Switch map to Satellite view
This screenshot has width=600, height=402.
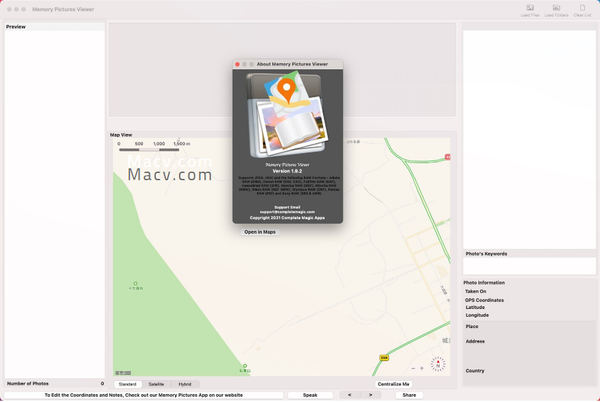156,384
